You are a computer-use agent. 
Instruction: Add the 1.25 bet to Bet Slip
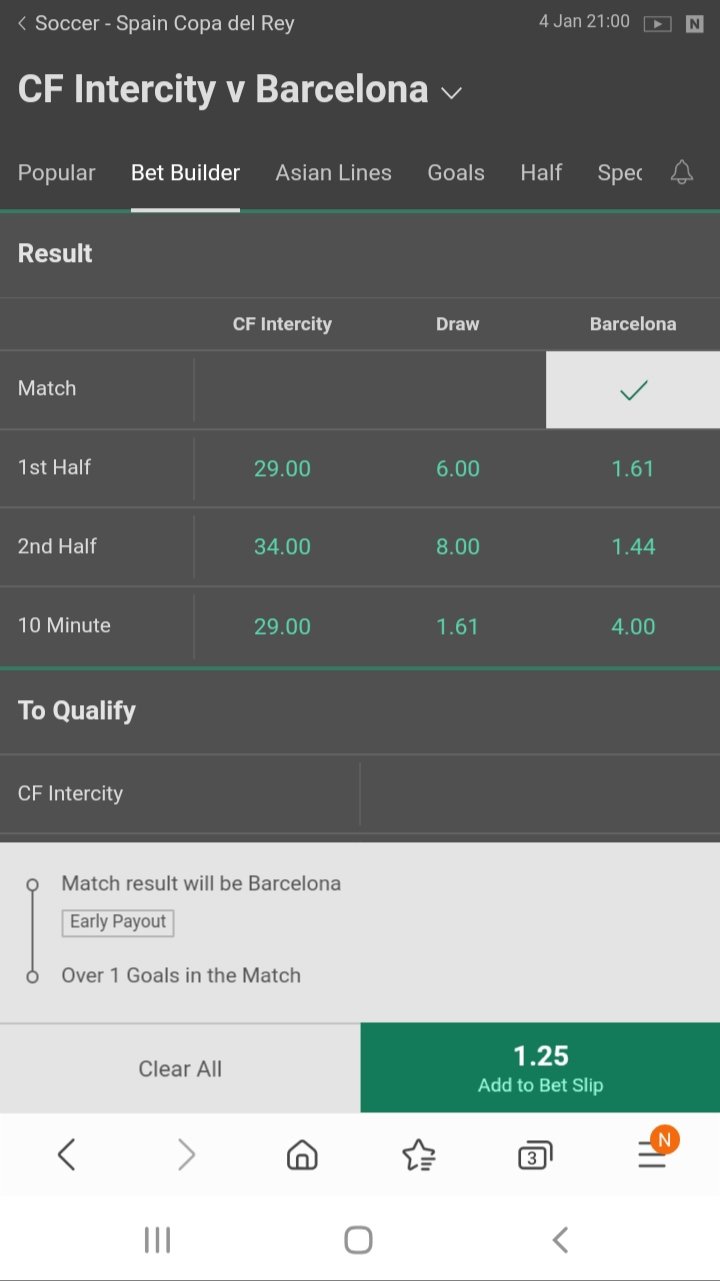(x=540, y=1068)
